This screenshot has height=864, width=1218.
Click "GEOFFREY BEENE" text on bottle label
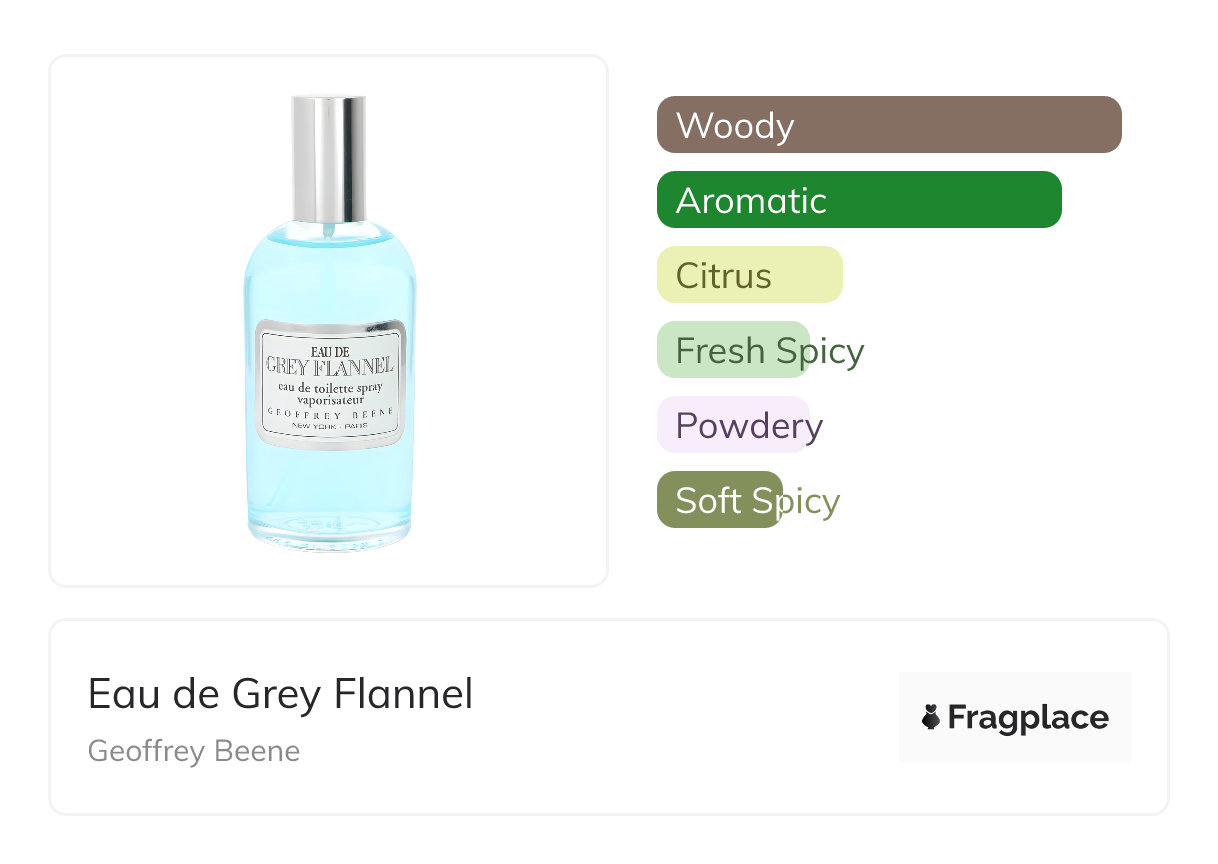329,414
